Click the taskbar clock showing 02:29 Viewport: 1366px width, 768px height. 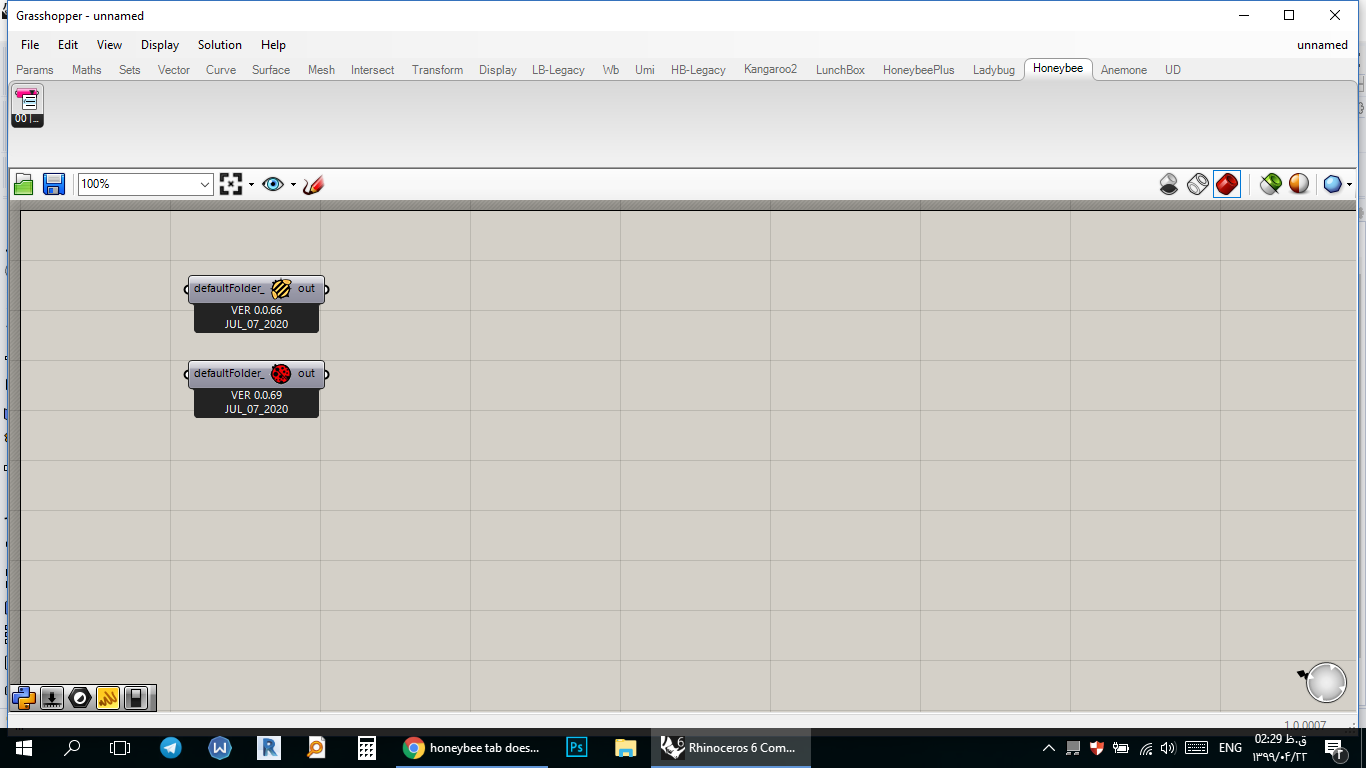pyautogui.click(x=1280, y=747)
